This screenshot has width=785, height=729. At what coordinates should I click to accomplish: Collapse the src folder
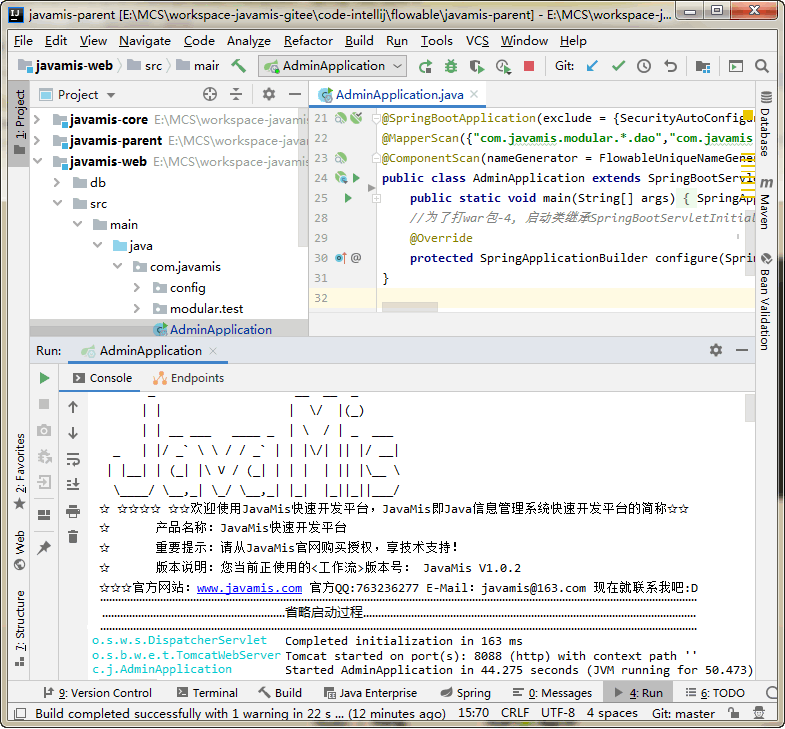point(57,203)
